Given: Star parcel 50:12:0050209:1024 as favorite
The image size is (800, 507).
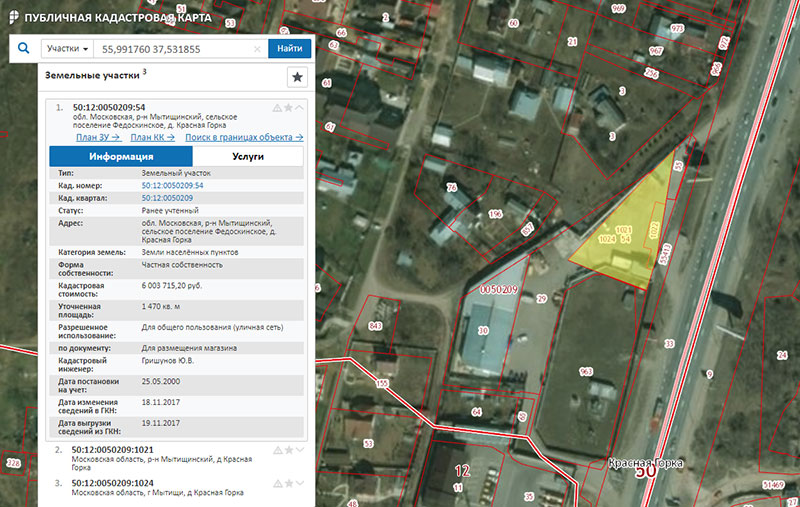Looking at the screenshot, I should tap(288, 484).
